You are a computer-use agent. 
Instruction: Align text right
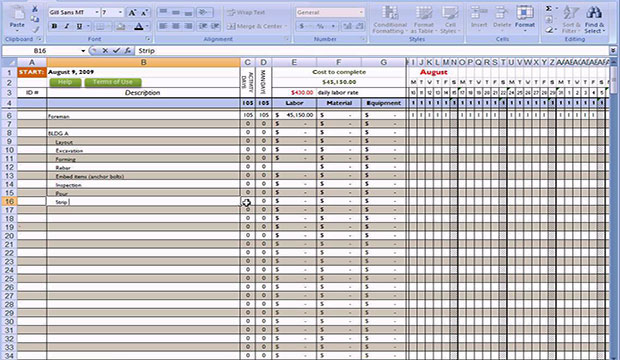coord(189,27)
